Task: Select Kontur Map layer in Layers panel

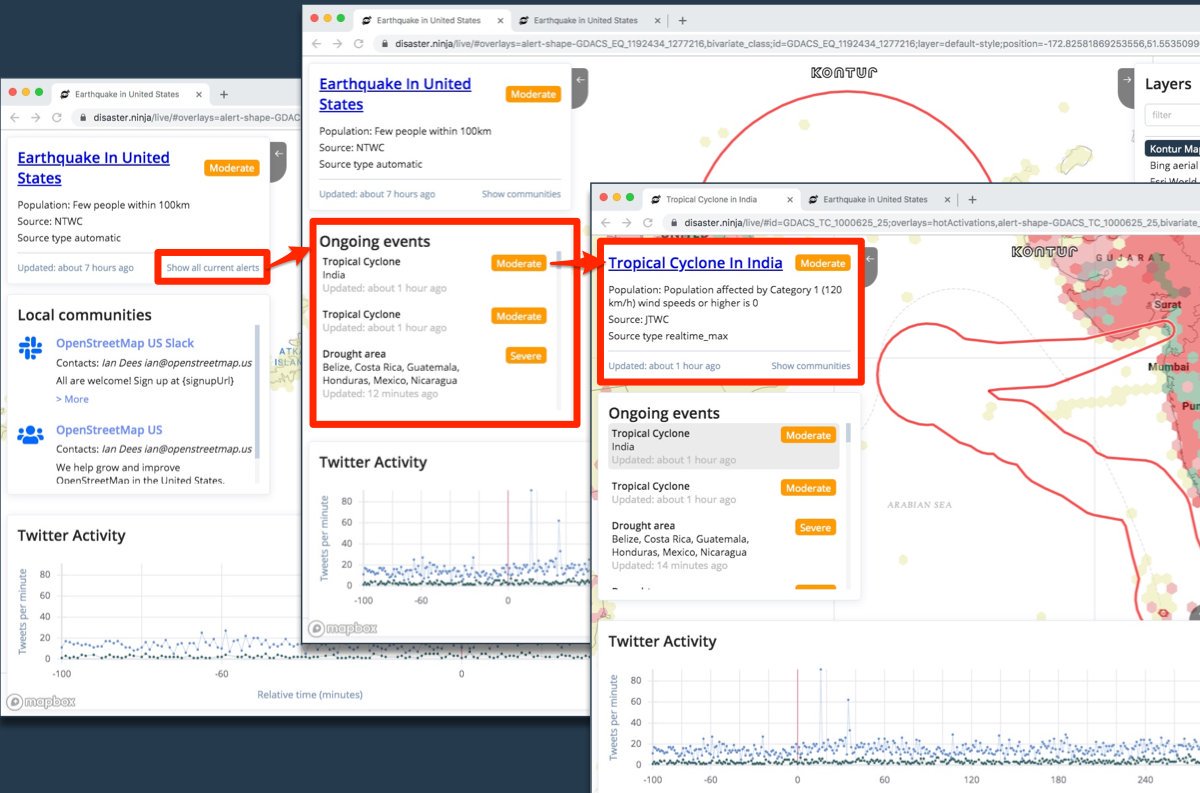Action: (x=1172, y=149)
